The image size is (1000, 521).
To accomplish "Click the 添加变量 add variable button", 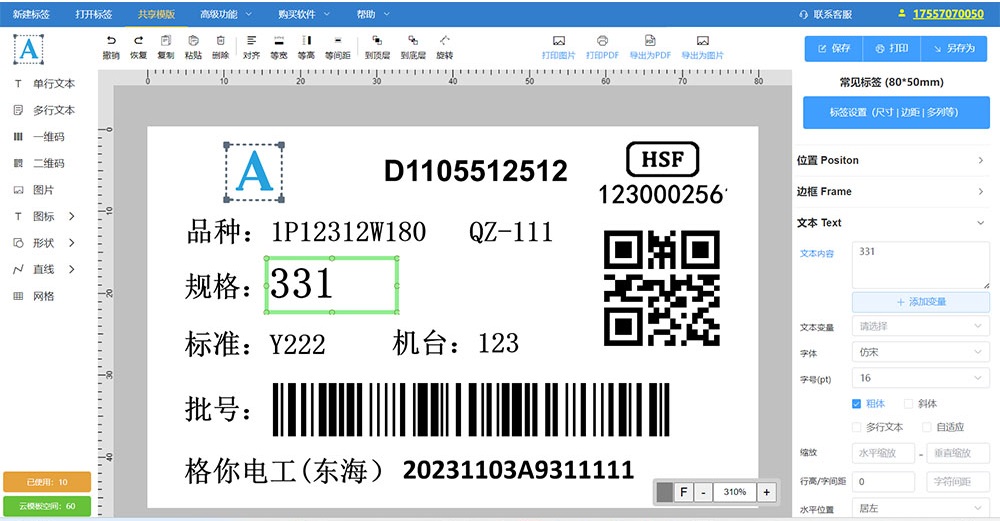I will tap(920, 301).
